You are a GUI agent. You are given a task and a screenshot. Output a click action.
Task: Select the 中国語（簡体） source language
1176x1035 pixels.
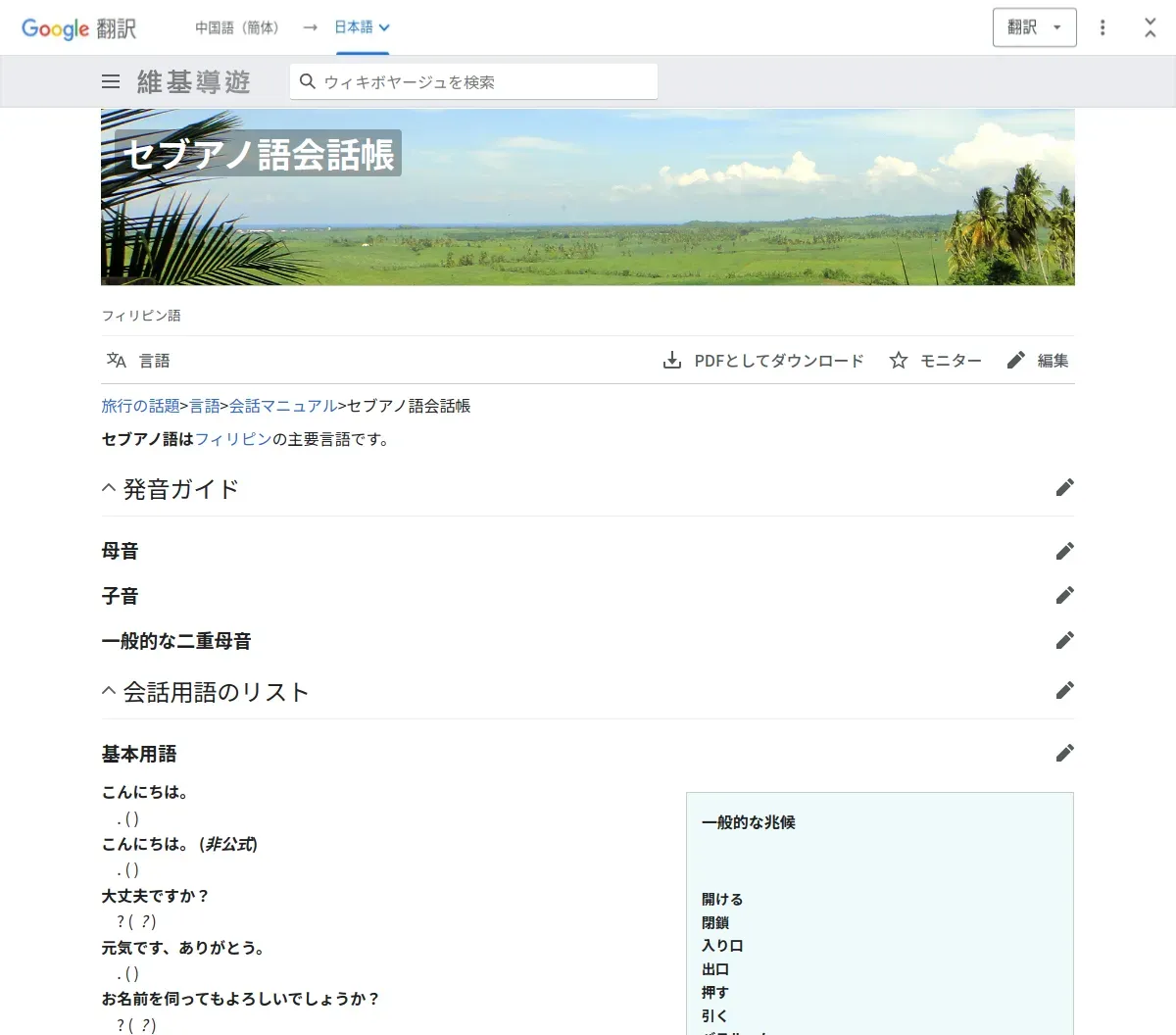click(x=237, y=27)
